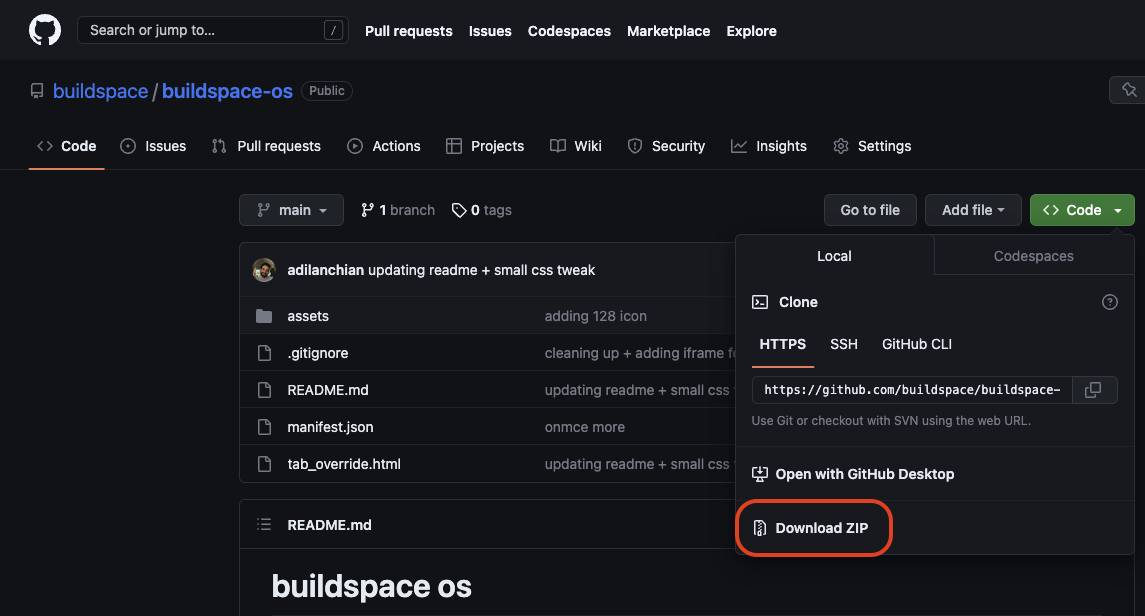The height and width of the screenshot is (616, 1145).
Task: View the 1 branch link
Action: [398, 210]
